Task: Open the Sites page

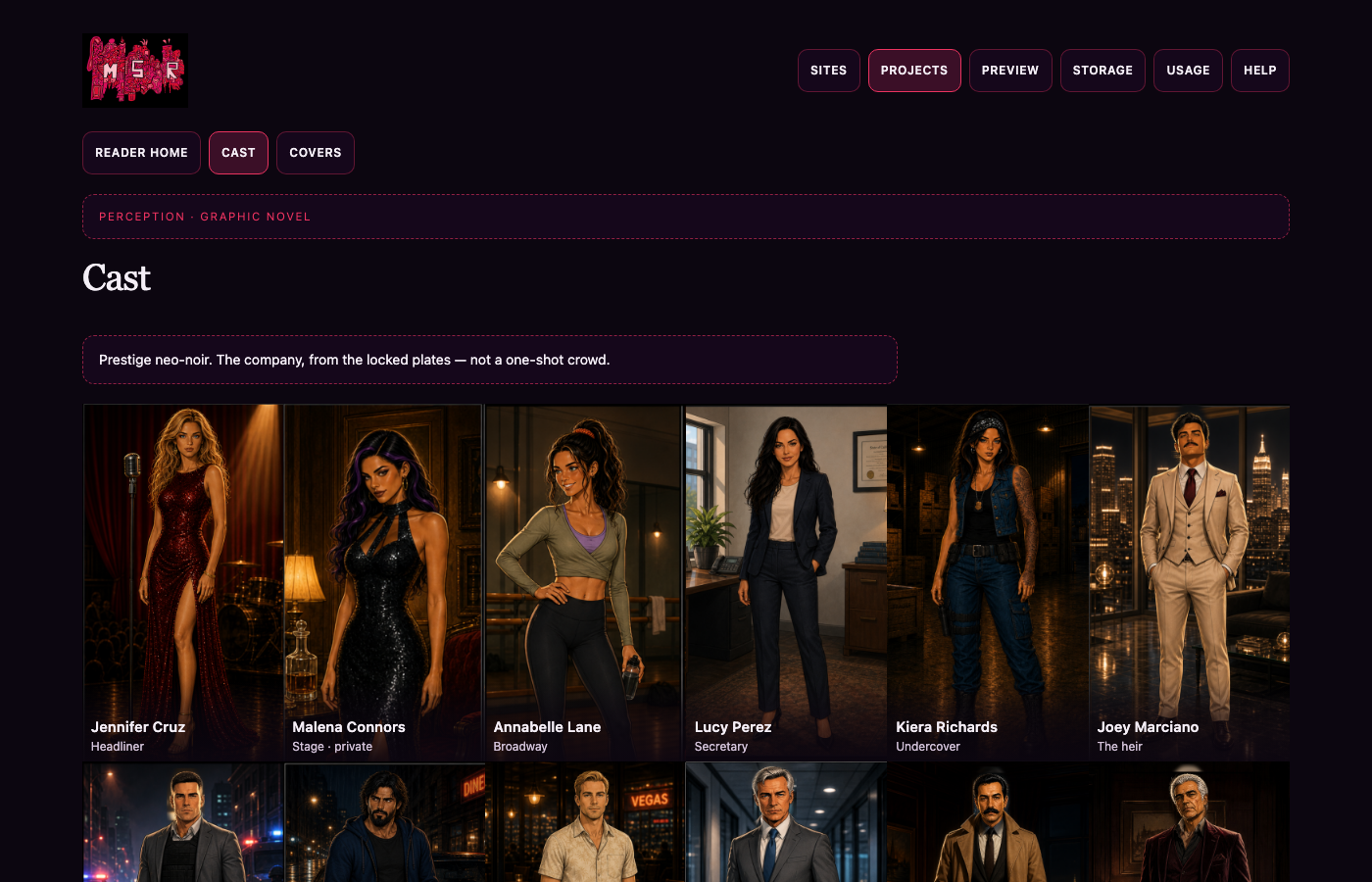Action: point(828,71)
